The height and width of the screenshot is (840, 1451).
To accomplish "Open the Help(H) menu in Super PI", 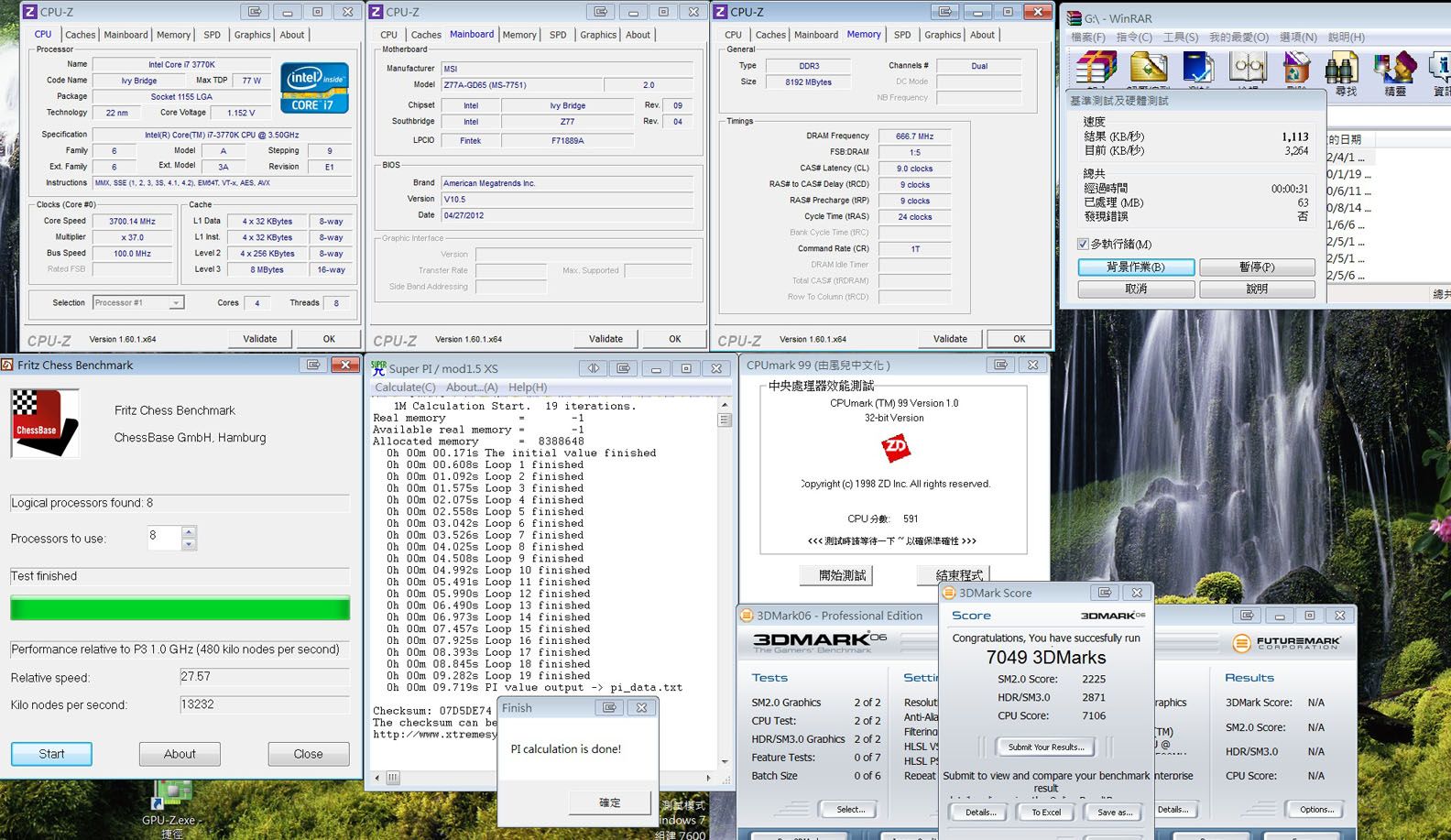I will 528,387.
